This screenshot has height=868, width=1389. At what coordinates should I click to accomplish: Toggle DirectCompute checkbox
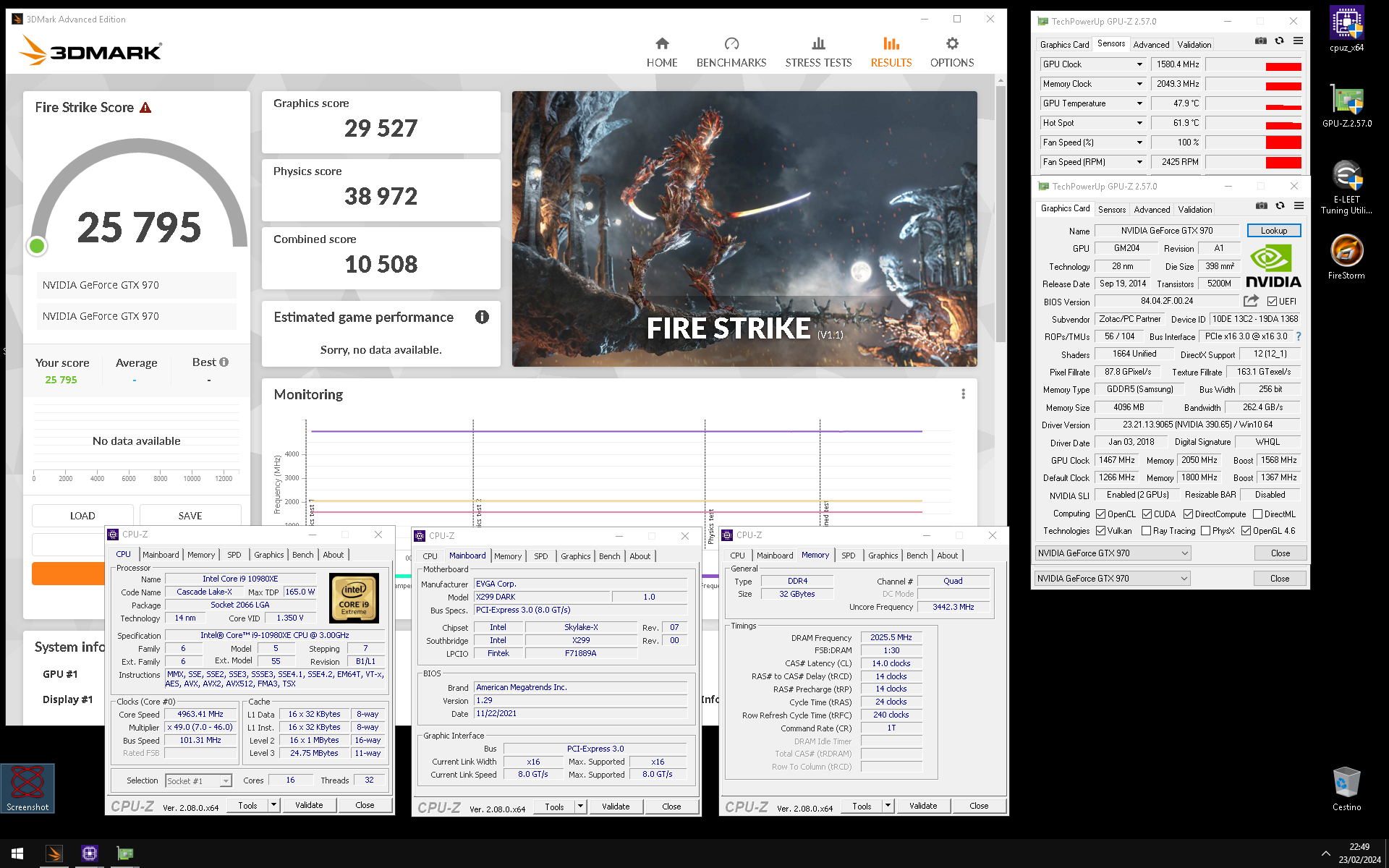1188,514
